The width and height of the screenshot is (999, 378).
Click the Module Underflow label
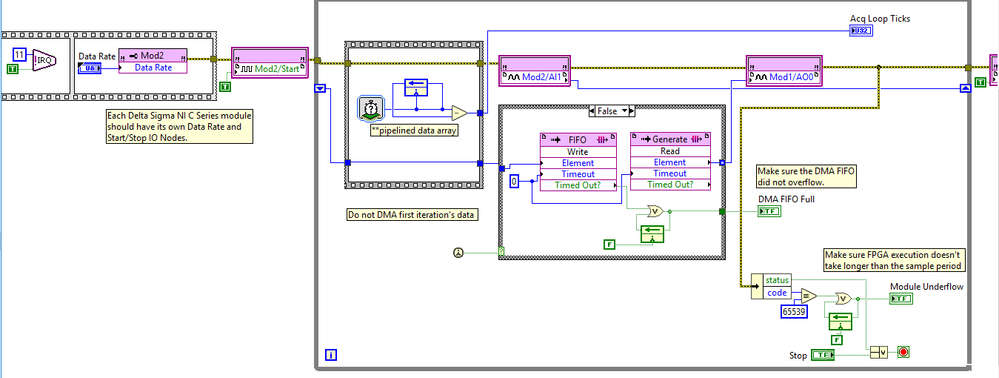click(926, 287)
